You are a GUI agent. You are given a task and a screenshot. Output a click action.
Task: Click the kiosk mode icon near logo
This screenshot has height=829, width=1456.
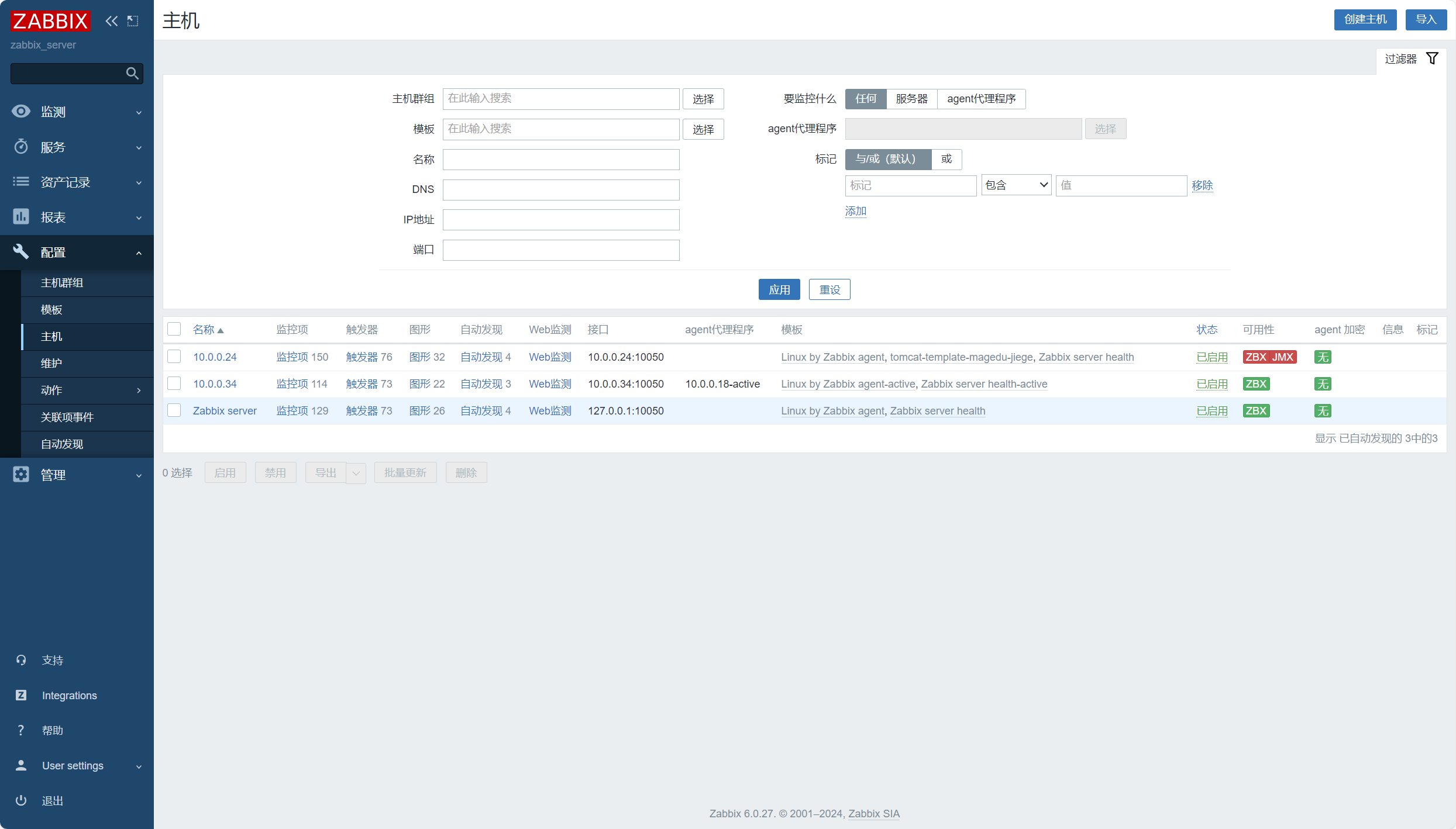click(x=133, y=21)
